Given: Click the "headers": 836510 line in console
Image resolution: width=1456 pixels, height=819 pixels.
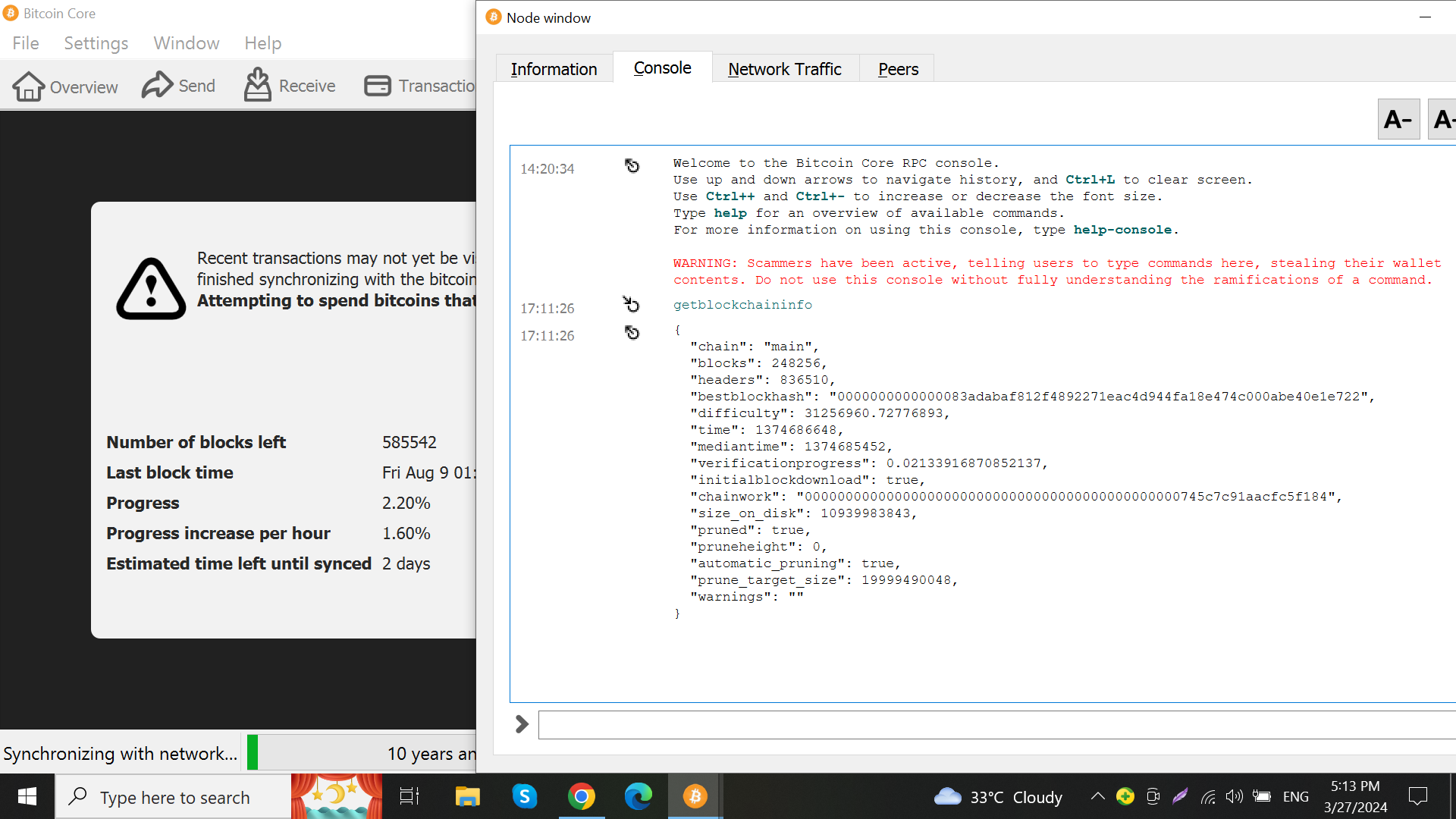Looking at the screenshot, I should (762, 380).
